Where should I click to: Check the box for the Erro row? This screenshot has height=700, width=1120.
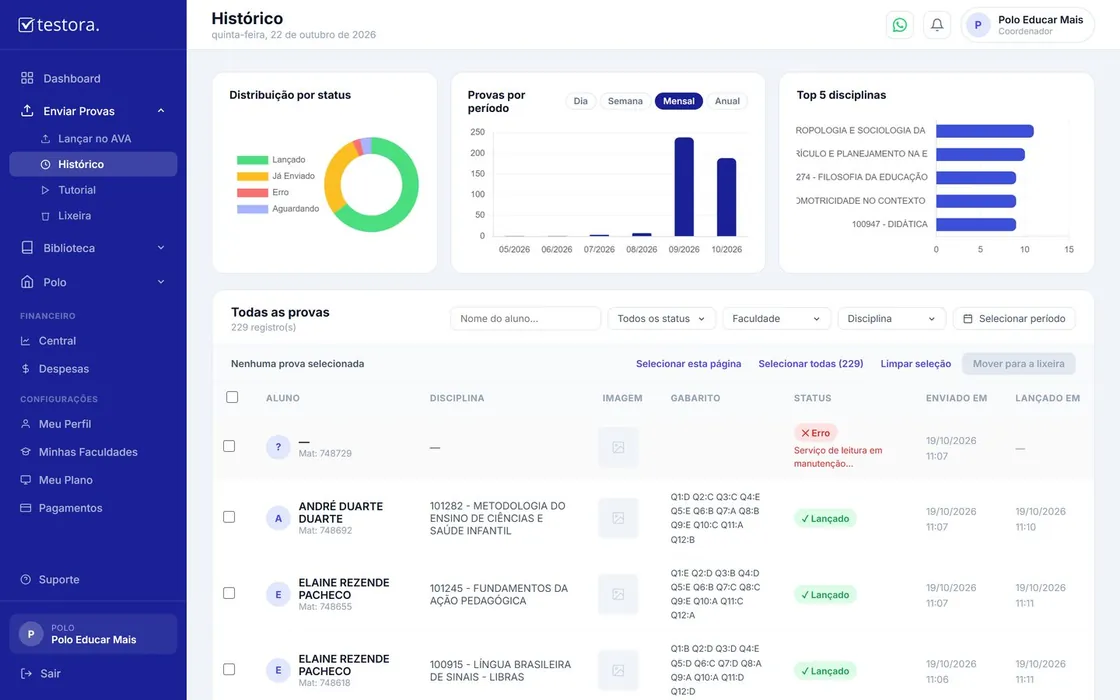coord(229,446)
